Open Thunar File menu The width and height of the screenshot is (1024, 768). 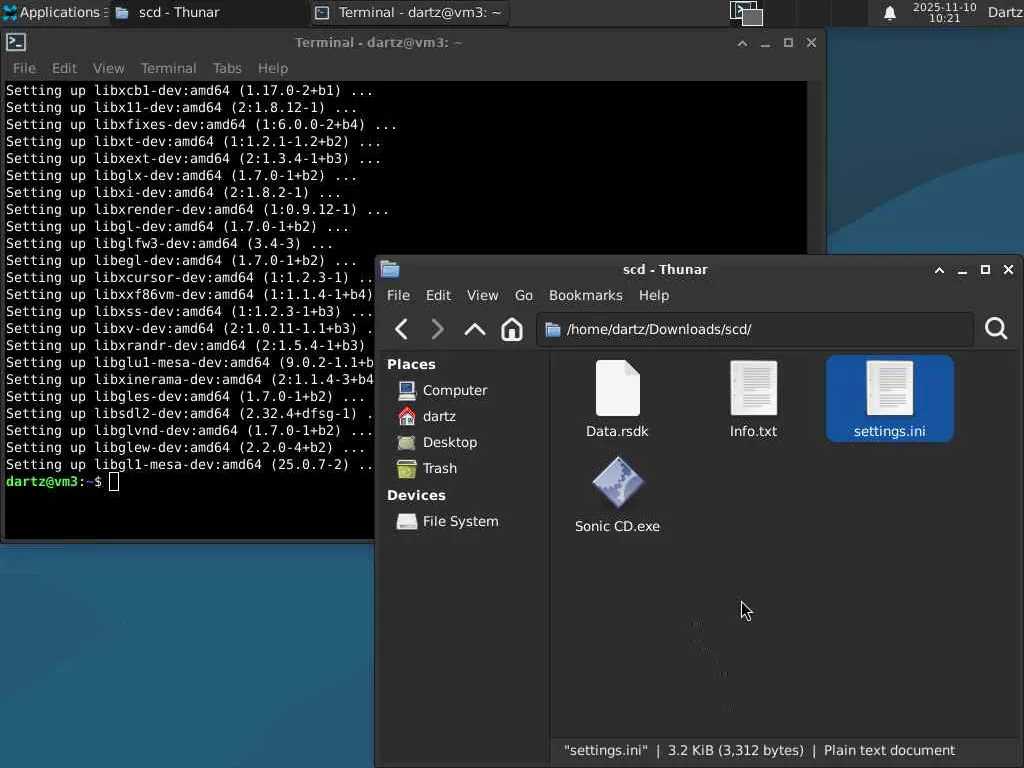coord(398,295)
